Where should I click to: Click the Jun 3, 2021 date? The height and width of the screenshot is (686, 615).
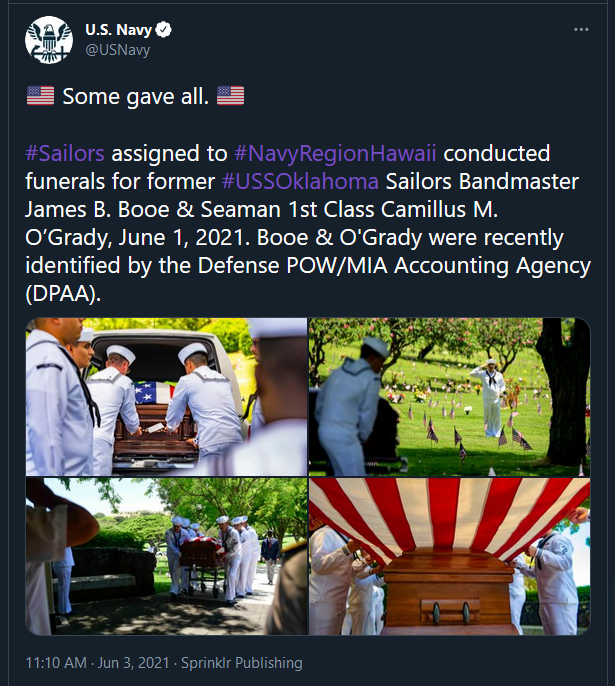click(x=133, y=663)
